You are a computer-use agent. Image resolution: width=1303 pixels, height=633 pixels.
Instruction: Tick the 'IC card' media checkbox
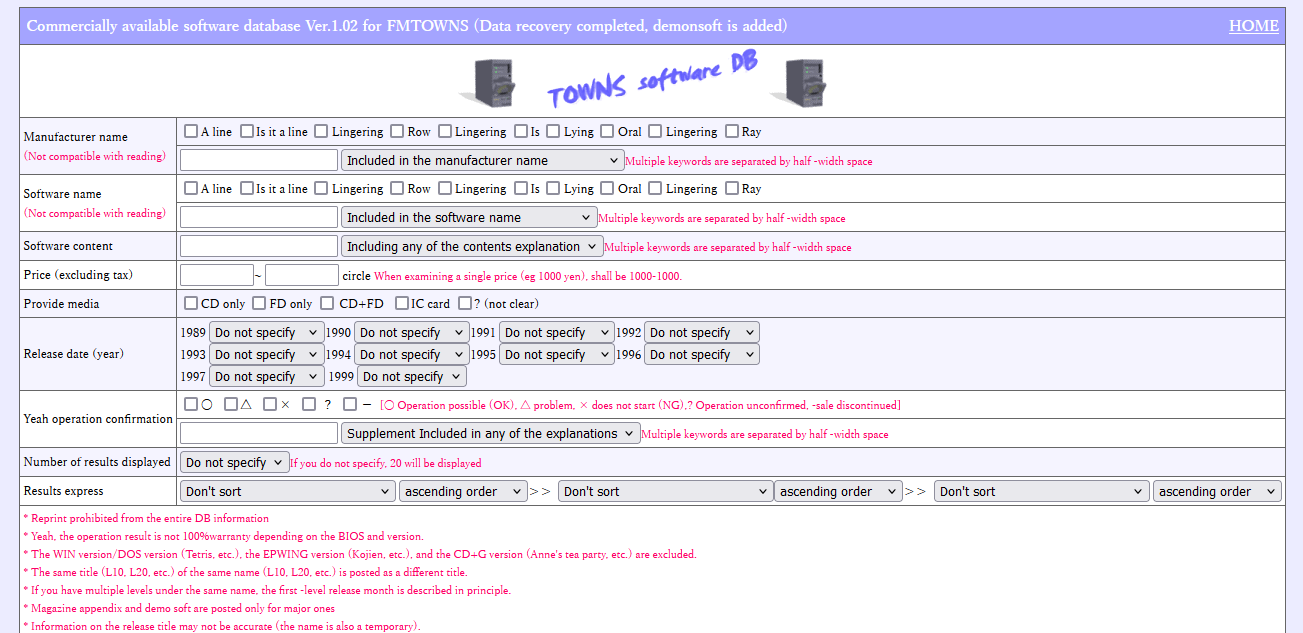click(402, 303)
